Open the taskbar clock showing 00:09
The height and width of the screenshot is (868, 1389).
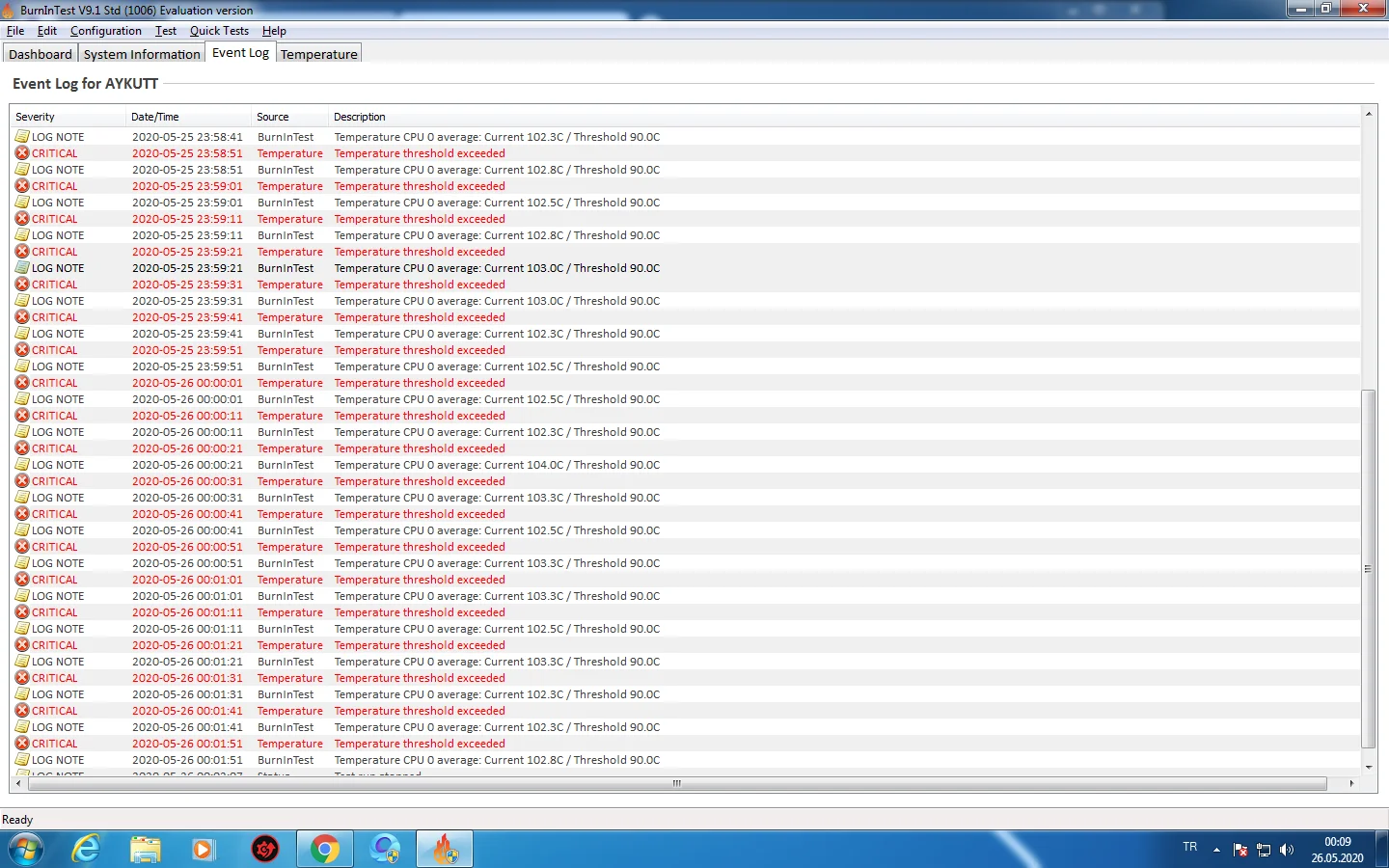(1337, 850)
